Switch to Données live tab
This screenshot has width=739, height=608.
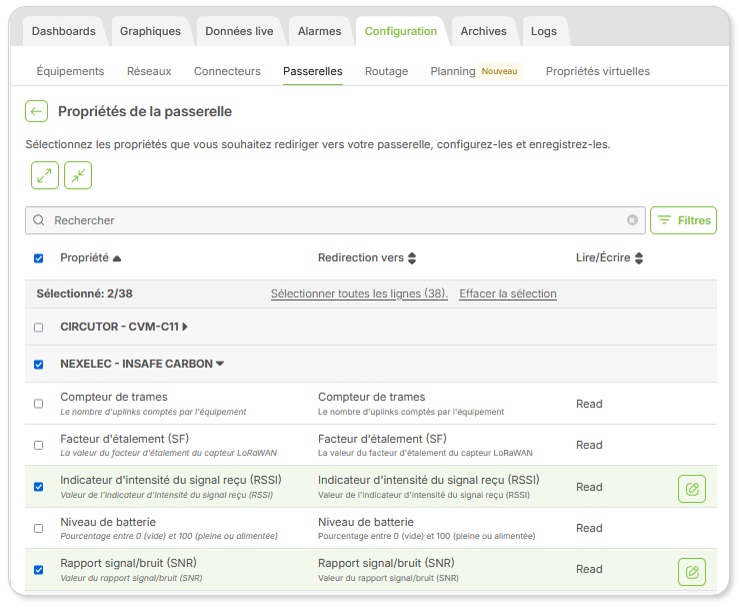point(239,31)
